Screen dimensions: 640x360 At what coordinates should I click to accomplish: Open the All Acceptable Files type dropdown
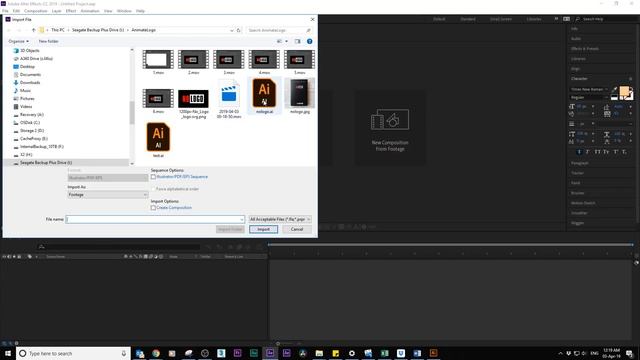(280, 220)
